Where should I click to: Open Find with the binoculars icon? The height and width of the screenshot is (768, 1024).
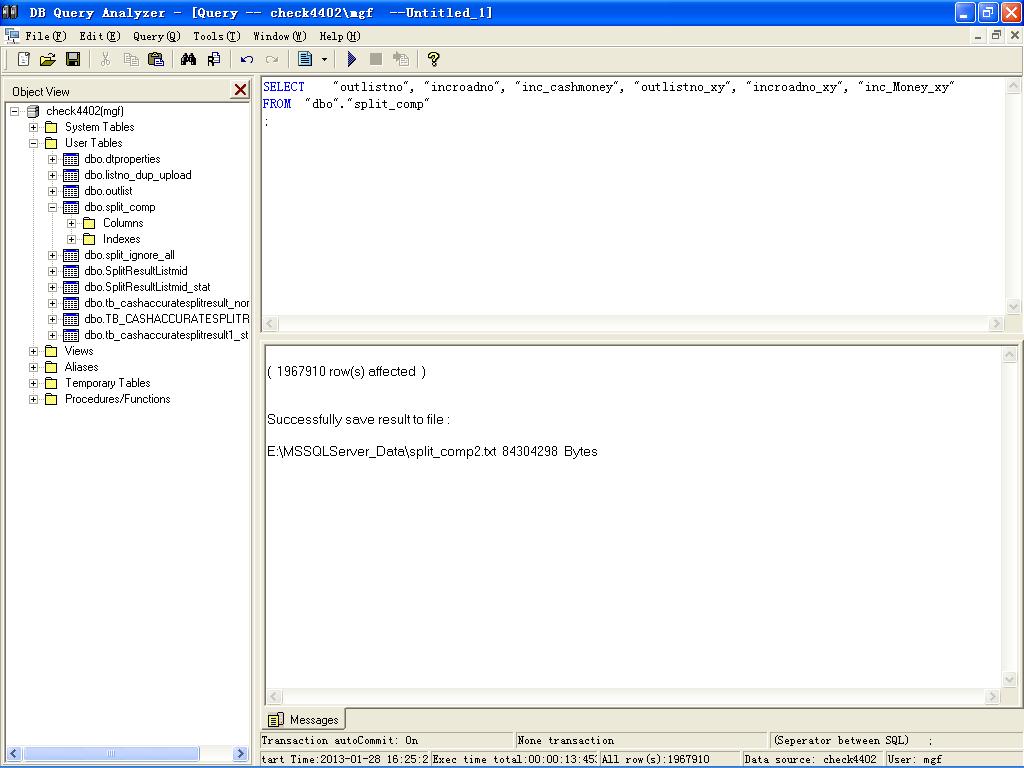click(189, 59)
